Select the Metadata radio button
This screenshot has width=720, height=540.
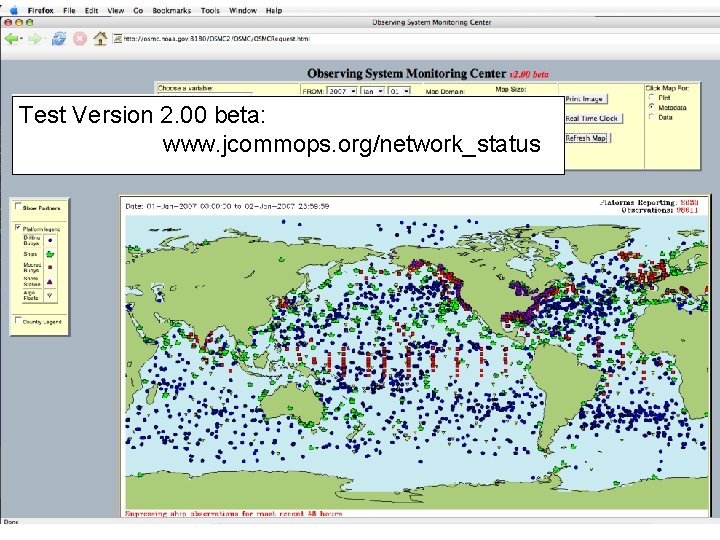(x=652, y=107)
